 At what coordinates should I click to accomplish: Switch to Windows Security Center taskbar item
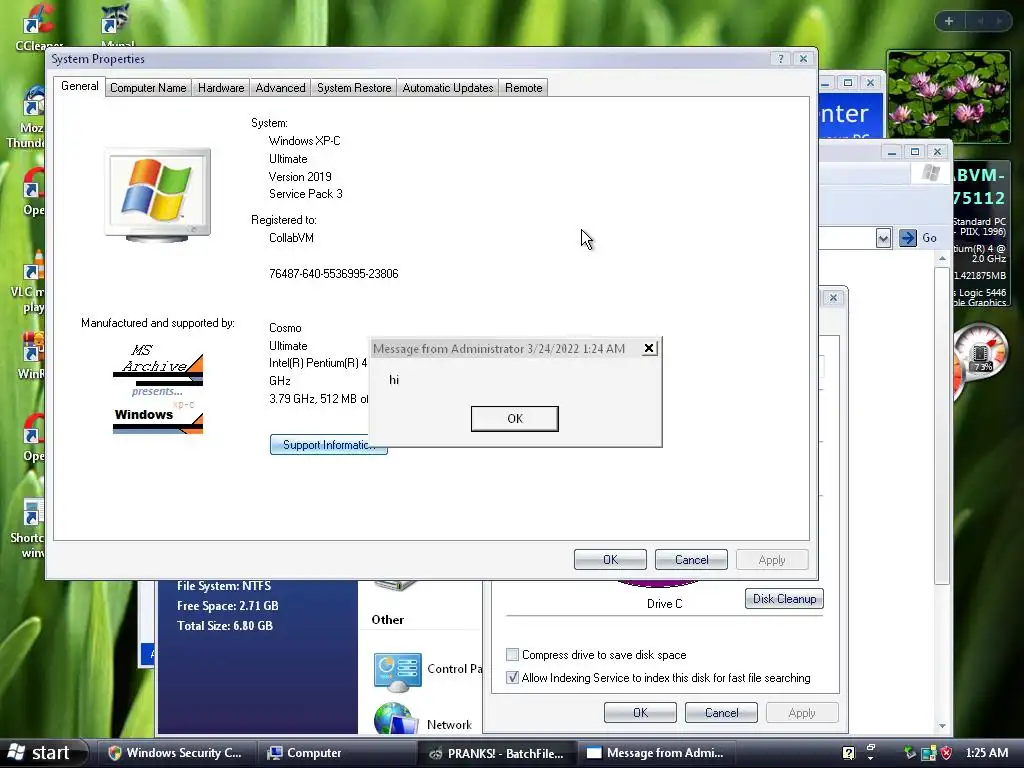pyautogui.click(x=175, y=753)
